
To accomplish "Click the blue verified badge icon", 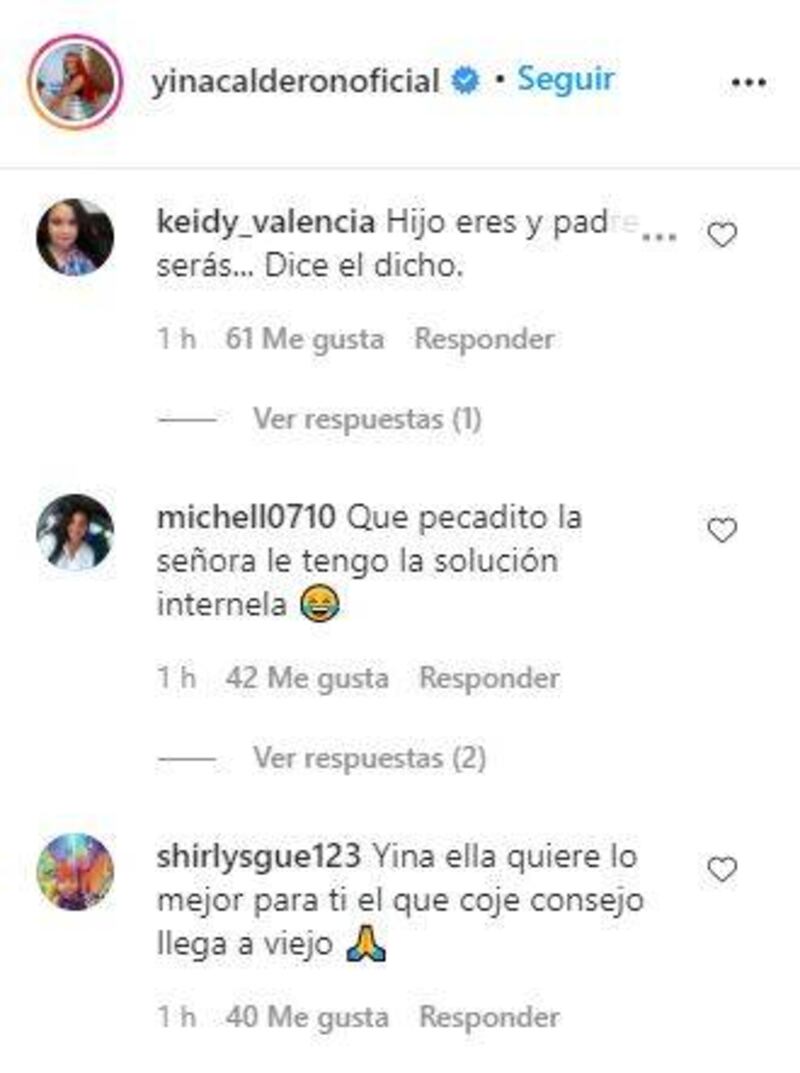I will (x=465, y=81).
